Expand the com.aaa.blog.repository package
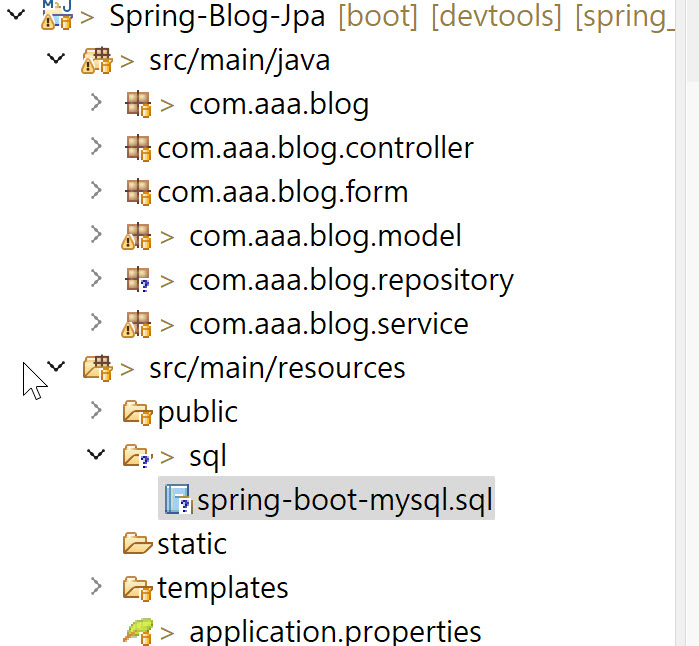 (x=96, y=279)
